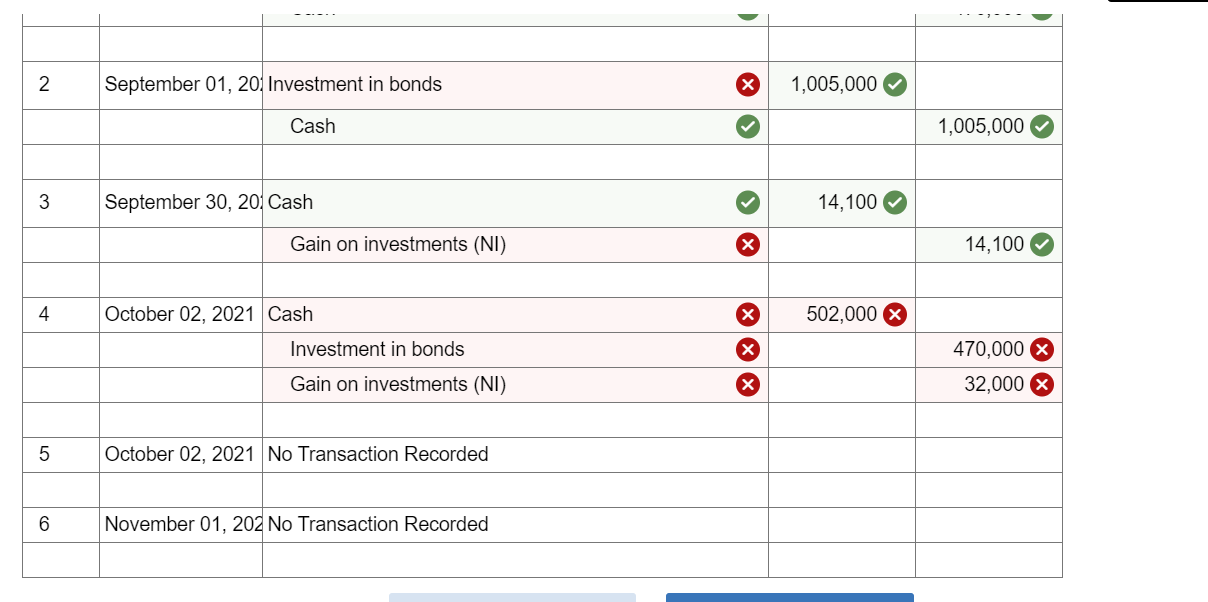The image size is (1208, 602).
Task: Click the green check on the 1,005,000 credit amount
Action: click(x=1045, y=126)
